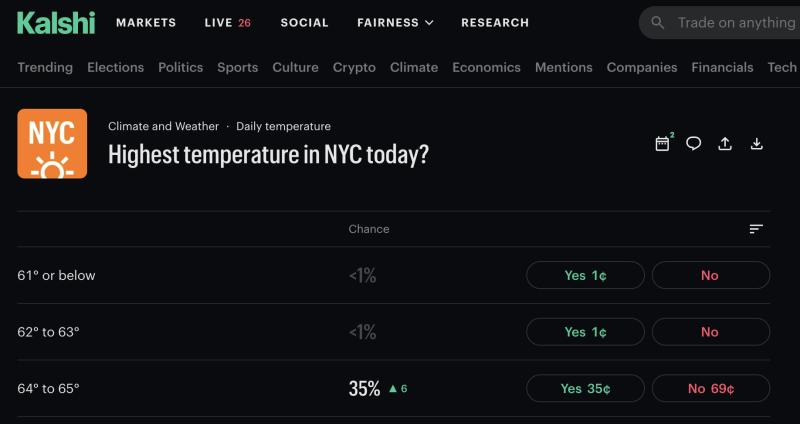Click Yes 1¢ for 61° or below
Viewport: 800px width, 424px height.
tap(585, 275)
